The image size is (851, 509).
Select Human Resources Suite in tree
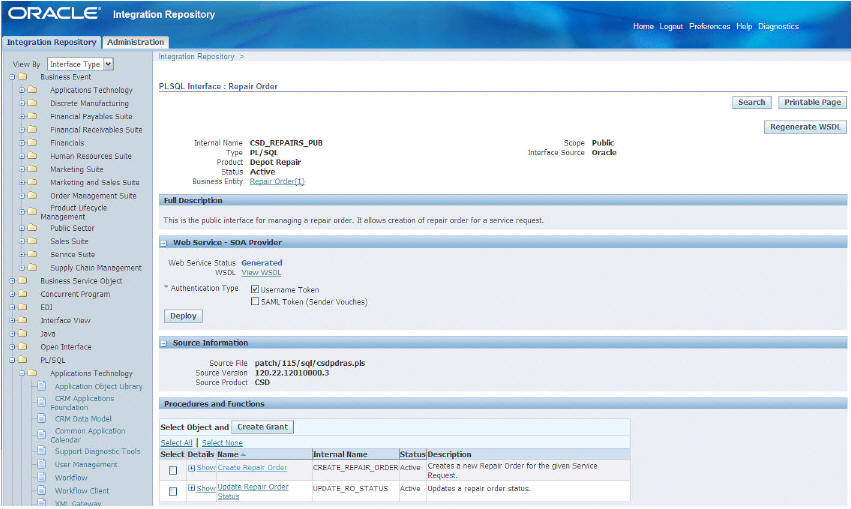pos(91,156)
